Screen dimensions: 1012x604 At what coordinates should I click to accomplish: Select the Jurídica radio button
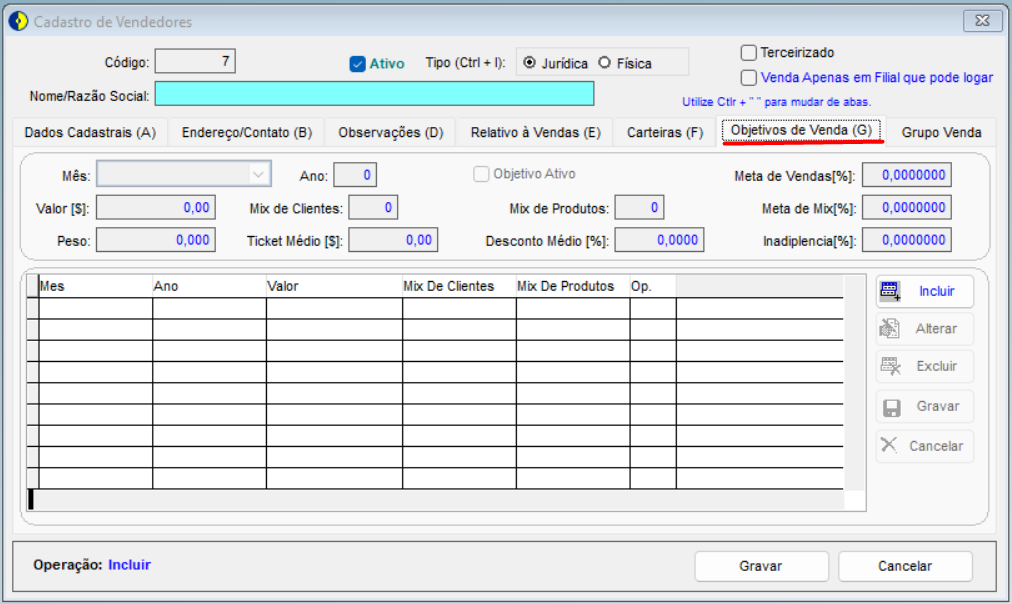pyautogui.click(x=529, y=63)
